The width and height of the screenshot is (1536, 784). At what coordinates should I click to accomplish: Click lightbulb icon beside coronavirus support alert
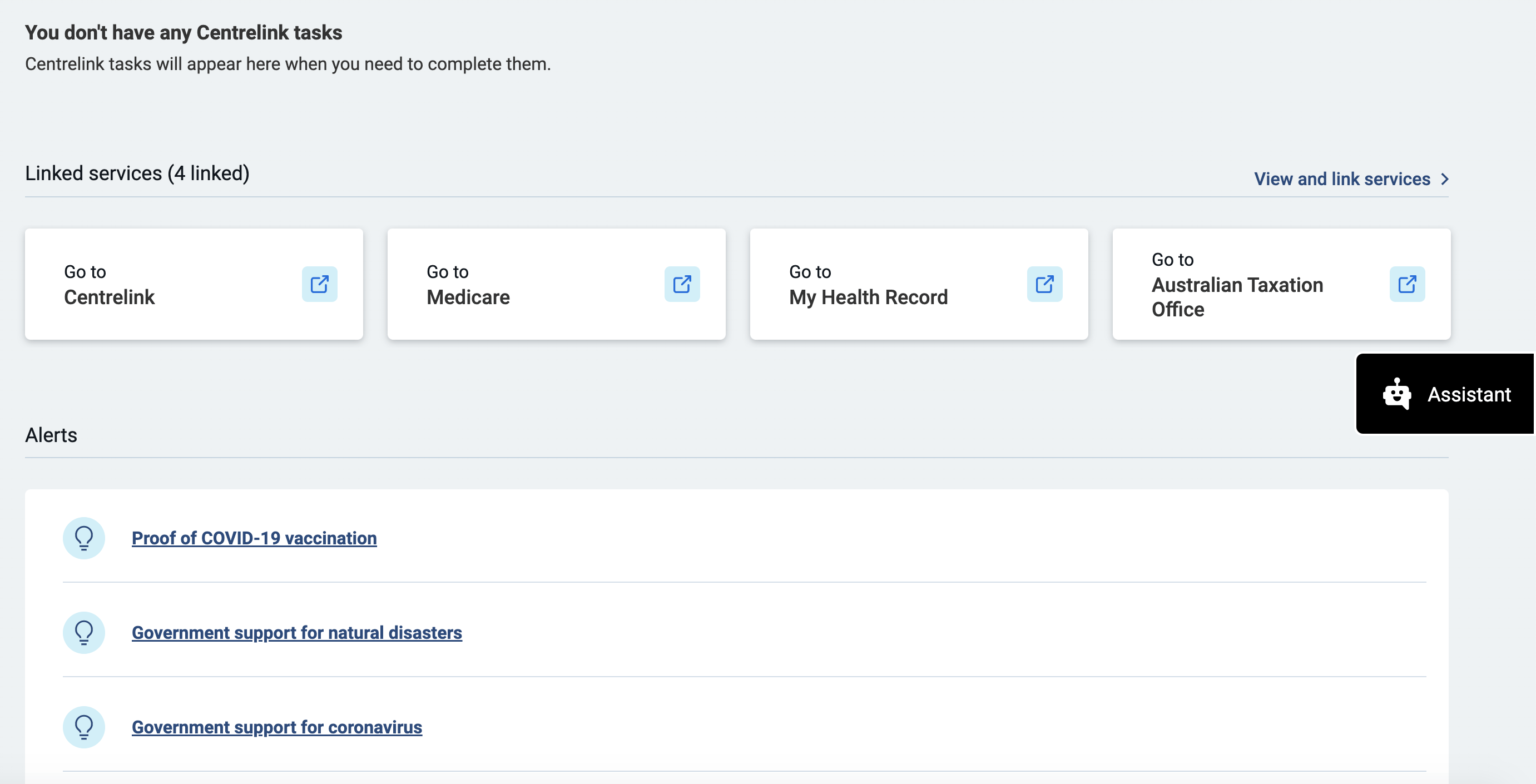[x=84, y=727]
